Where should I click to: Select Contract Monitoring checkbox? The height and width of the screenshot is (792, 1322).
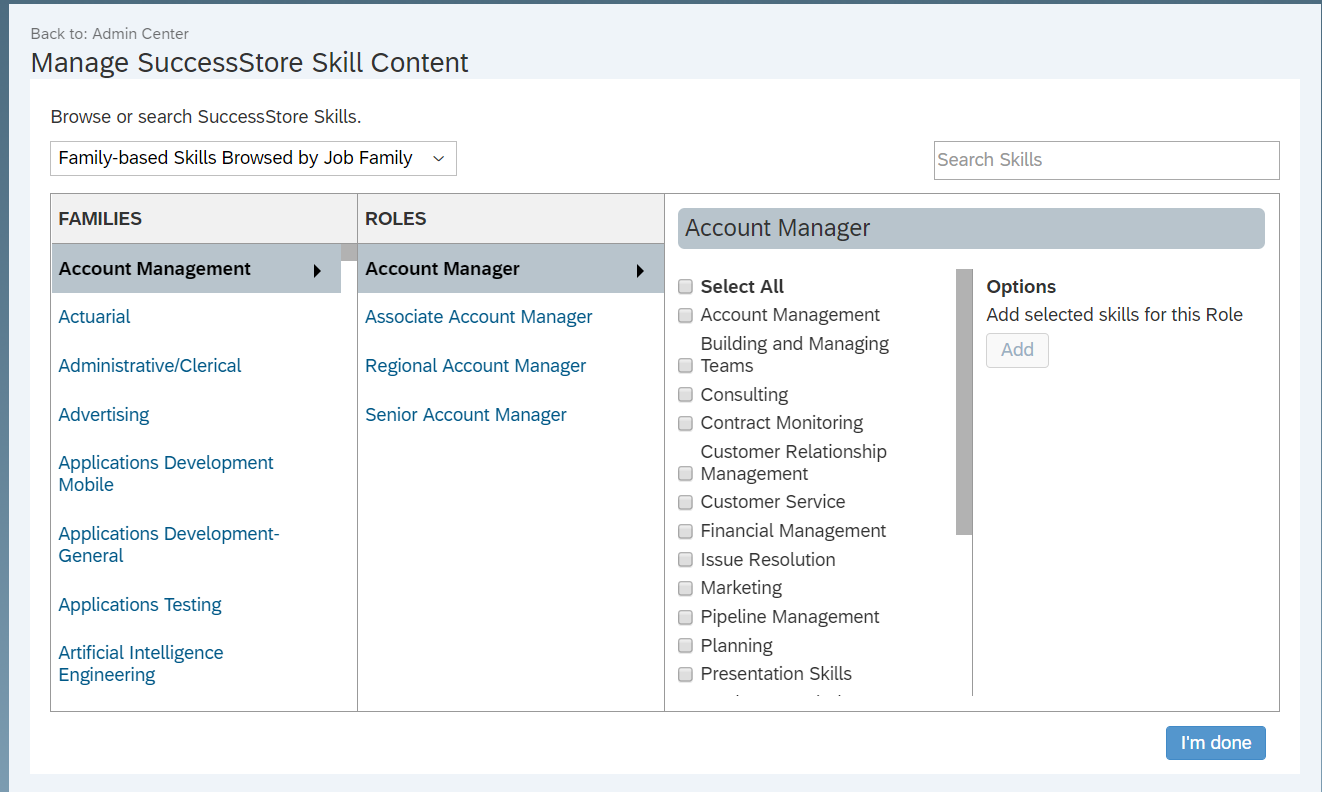pos(685,423)
